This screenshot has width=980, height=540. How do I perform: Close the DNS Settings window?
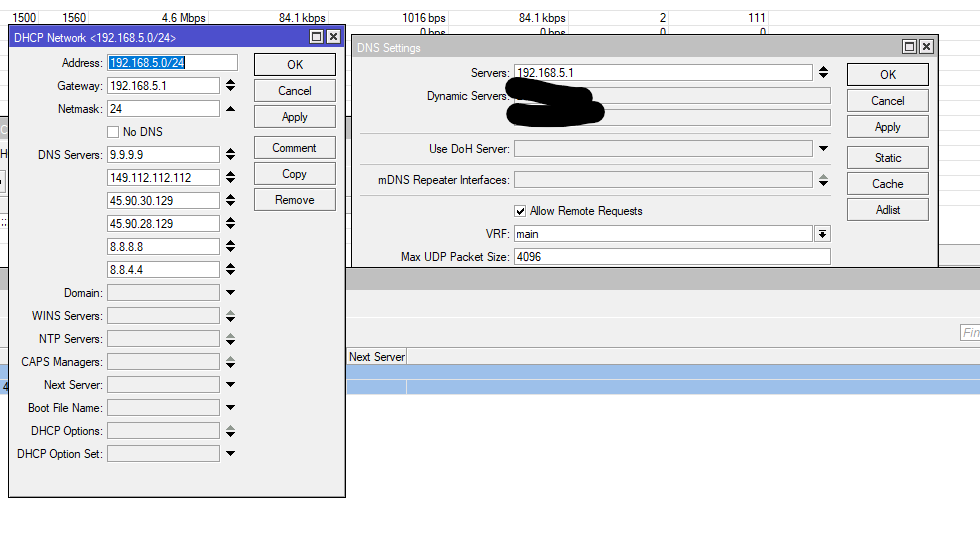(926, 46)
